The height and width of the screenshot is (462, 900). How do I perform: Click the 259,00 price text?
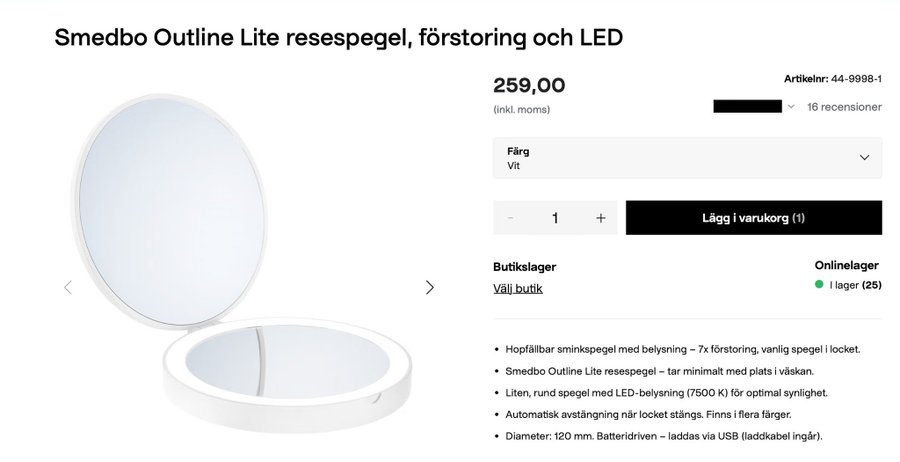[529, 86]
